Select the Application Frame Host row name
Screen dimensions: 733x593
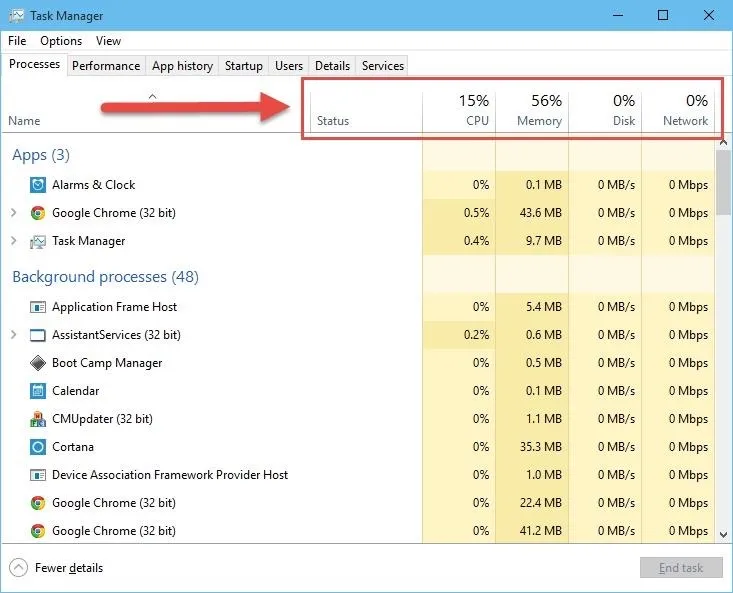[115, 307]
